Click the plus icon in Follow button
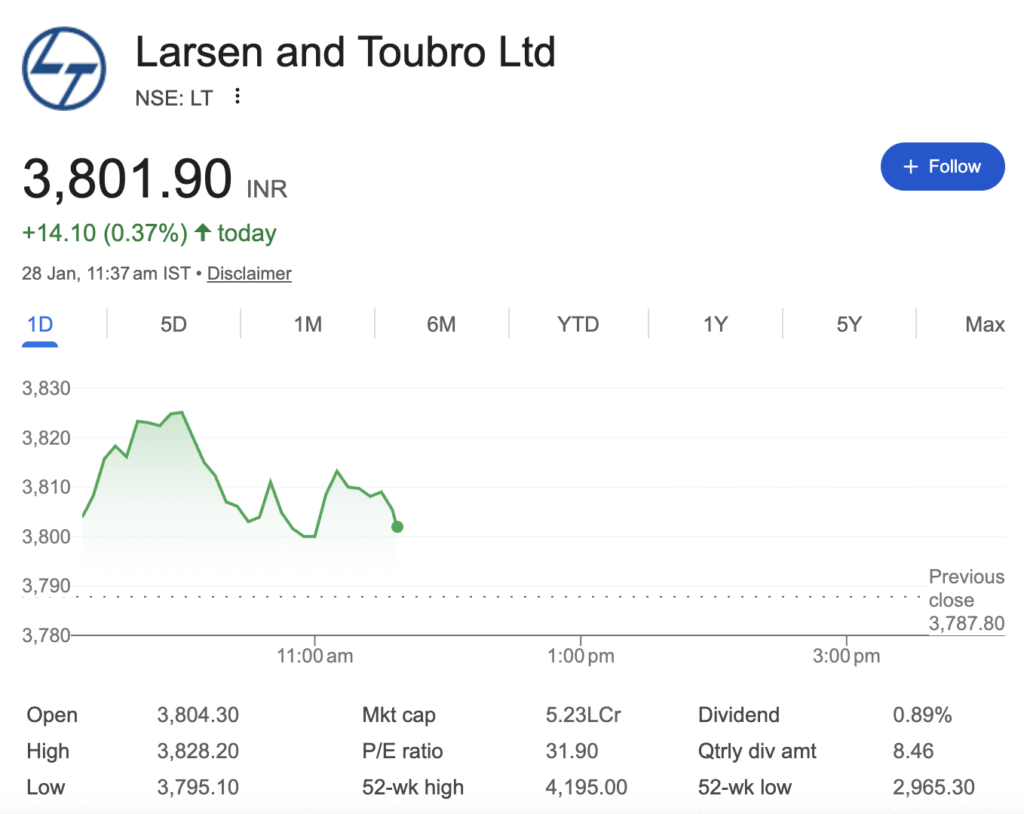This screenshot has width=1024, height=814. point(911,167)
